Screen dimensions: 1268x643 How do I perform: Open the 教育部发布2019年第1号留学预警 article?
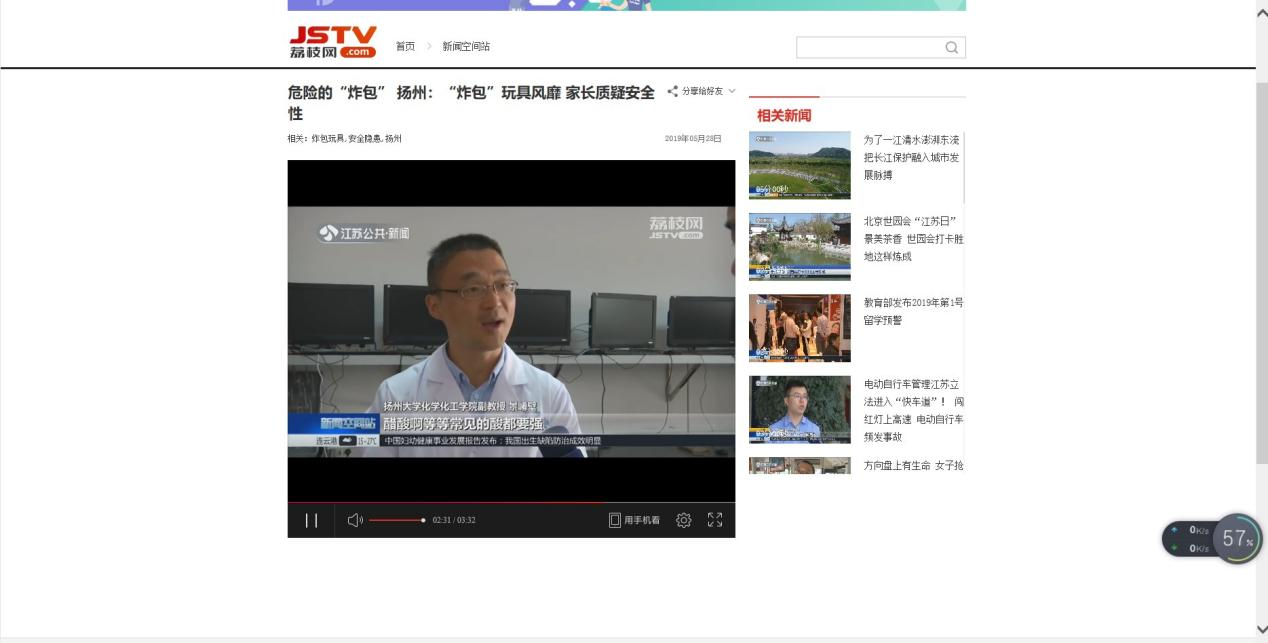pos(913,311)
